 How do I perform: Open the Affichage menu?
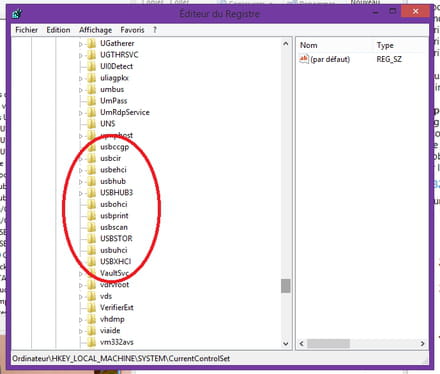coord(95,30)
